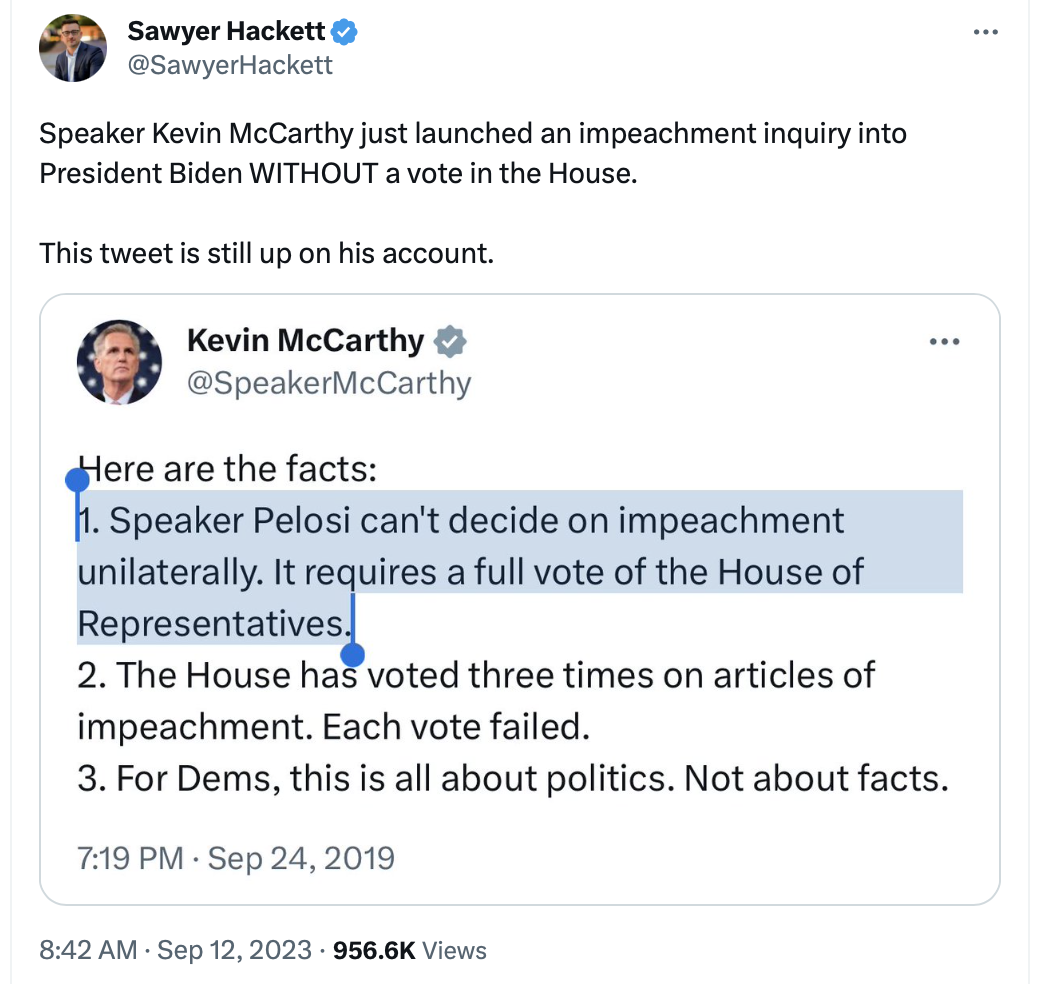Click the lower text selection handle
The image size is (1044, 984).
point(352,655)
